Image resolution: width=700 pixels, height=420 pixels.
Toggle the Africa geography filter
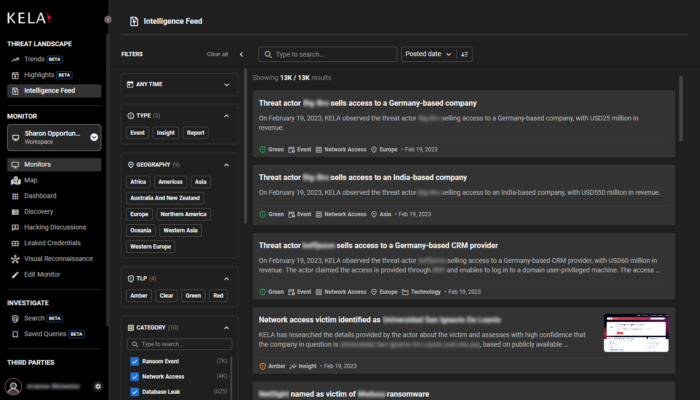click(x=138, y=182)
